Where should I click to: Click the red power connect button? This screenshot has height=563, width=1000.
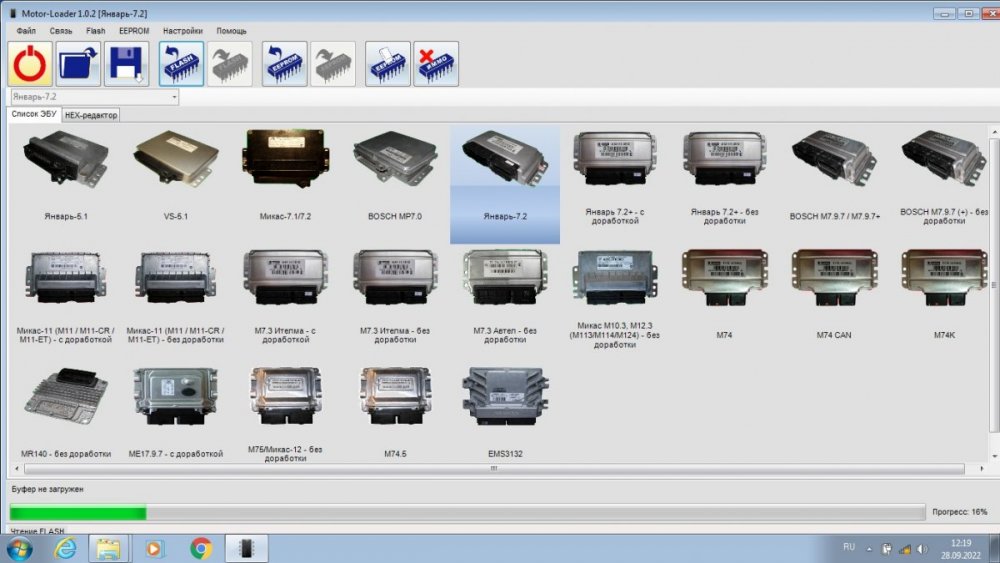coord(30,64)
